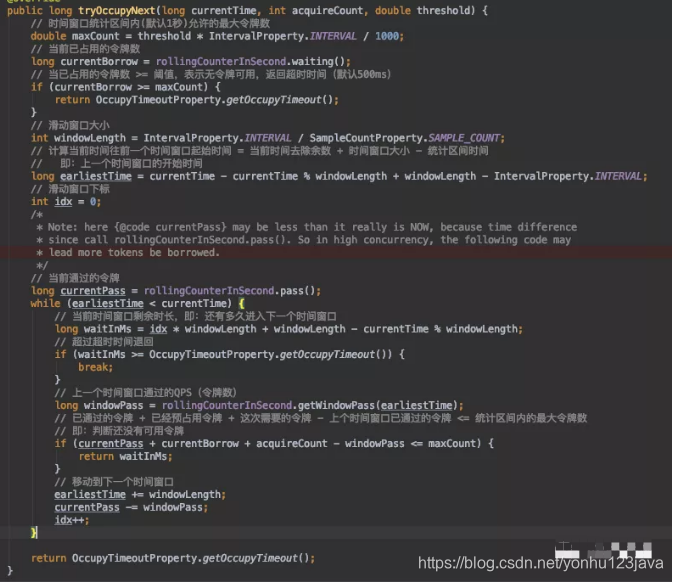674x582 pixels.
Task: Click the getWindowPass method call
Action: (x=336, y=405)
